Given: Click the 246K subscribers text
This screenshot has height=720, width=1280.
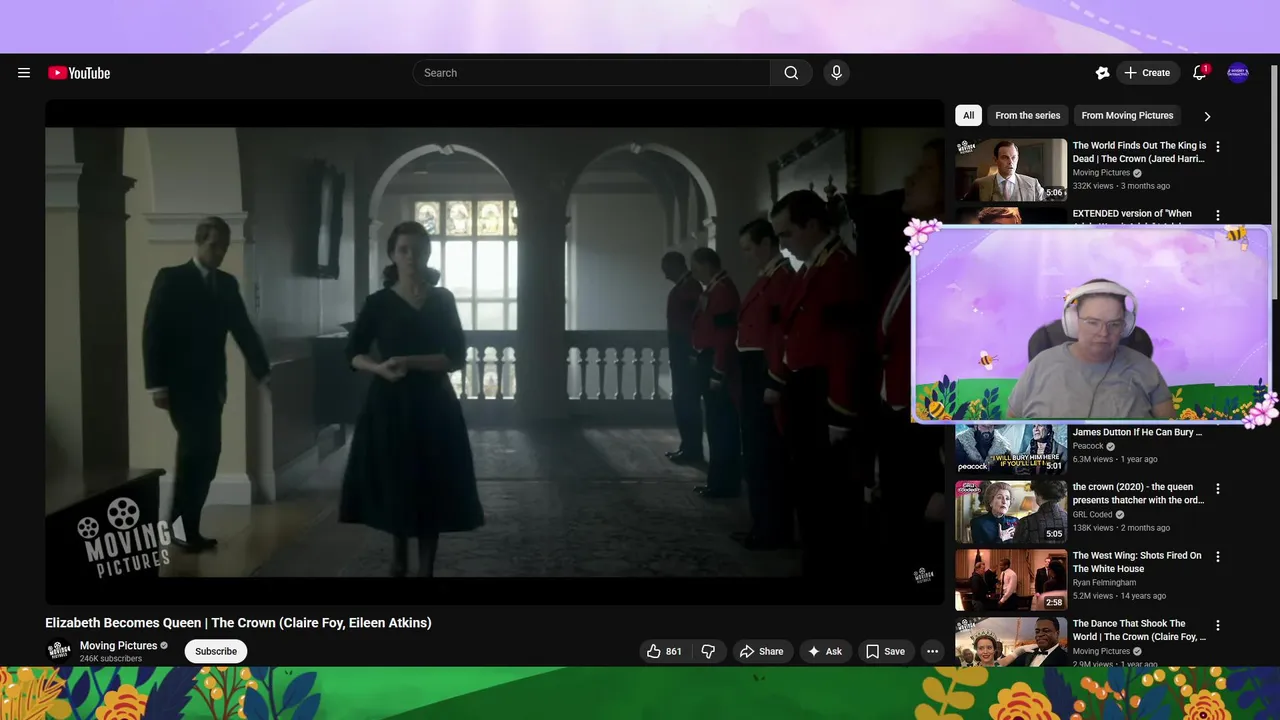Looking at the screenshot, I should coord(111,659).
